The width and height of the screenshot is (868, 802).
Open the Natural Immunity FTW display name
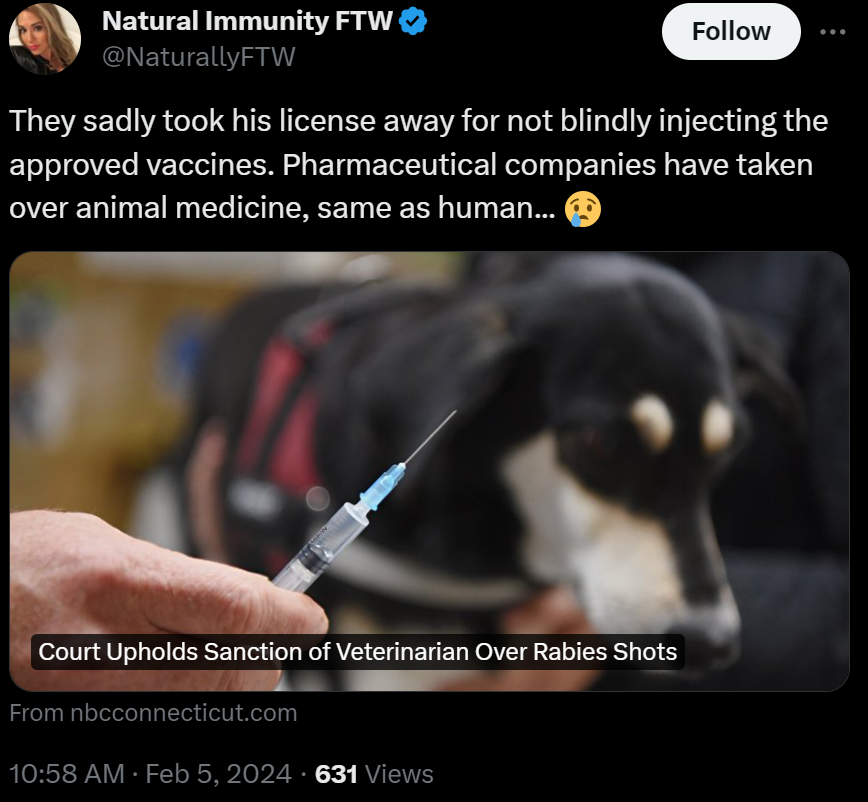click(247, 21)
